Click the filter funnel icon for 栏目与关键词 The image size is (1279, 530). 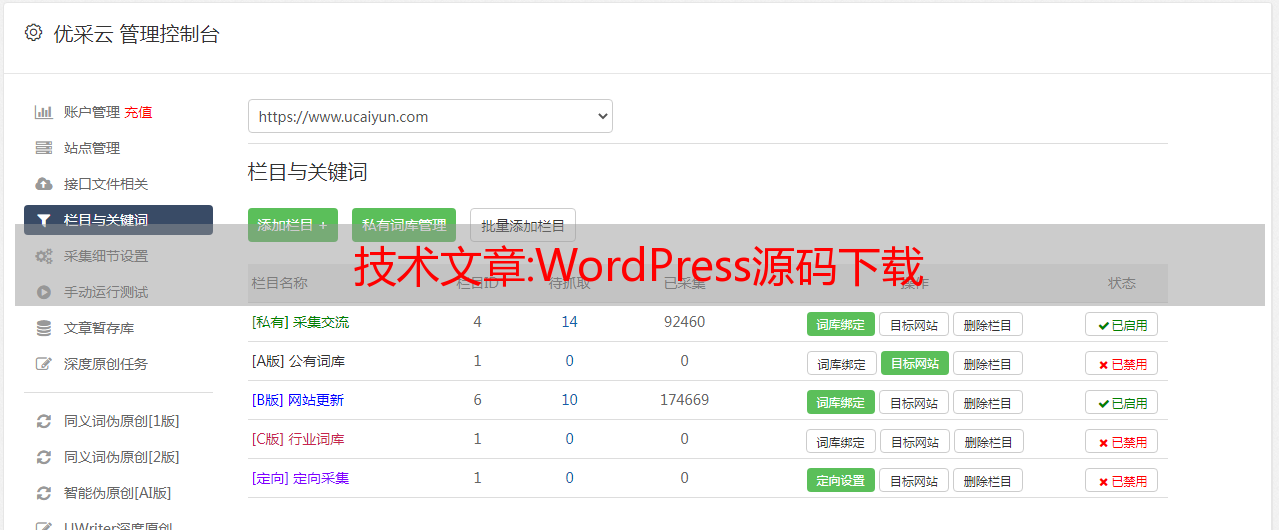pos(44,220)
